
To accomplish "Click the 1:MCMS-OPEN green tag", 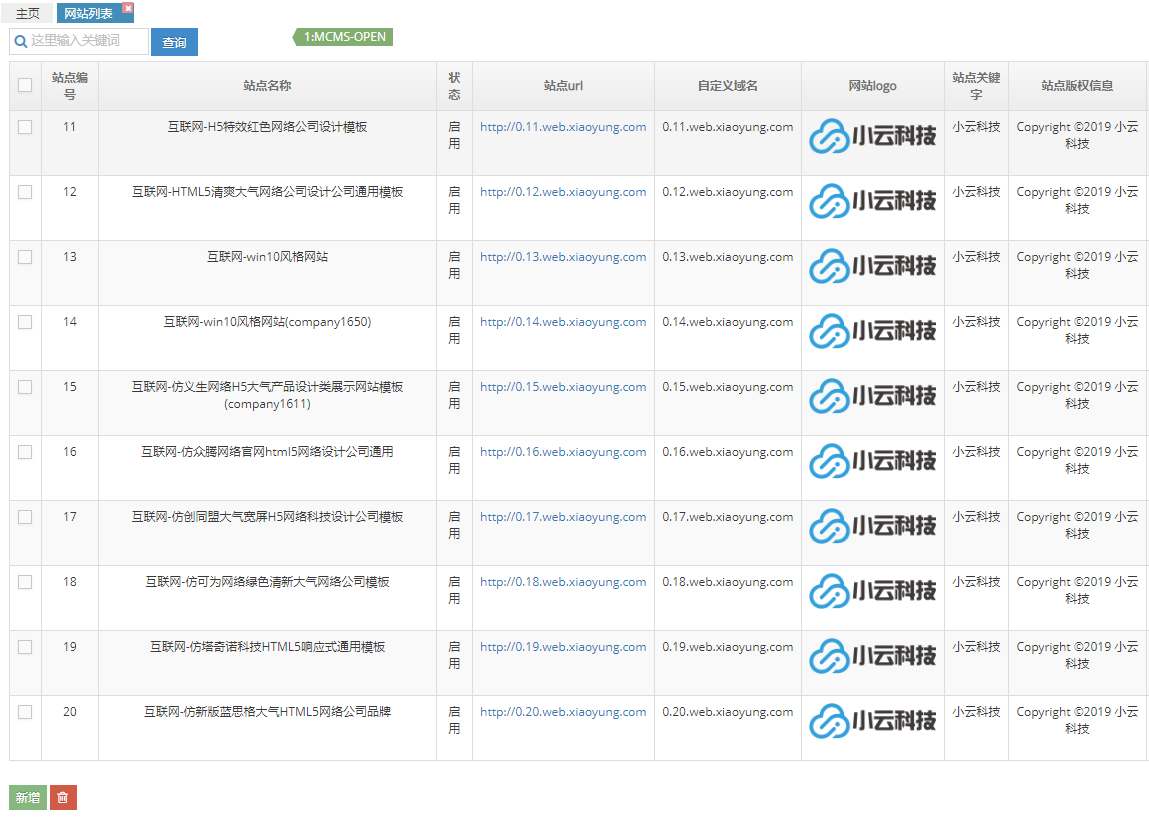I will 344,37.
